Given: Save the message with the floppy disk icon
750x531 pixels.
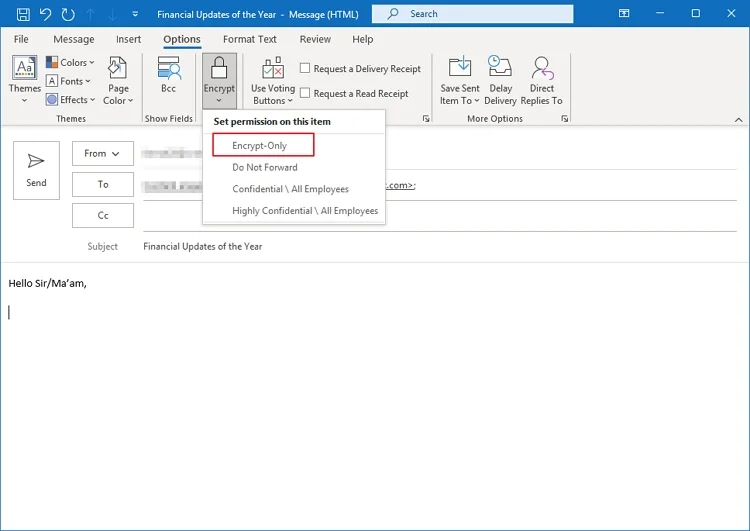Looking at the screenshot, I should 23,14.
